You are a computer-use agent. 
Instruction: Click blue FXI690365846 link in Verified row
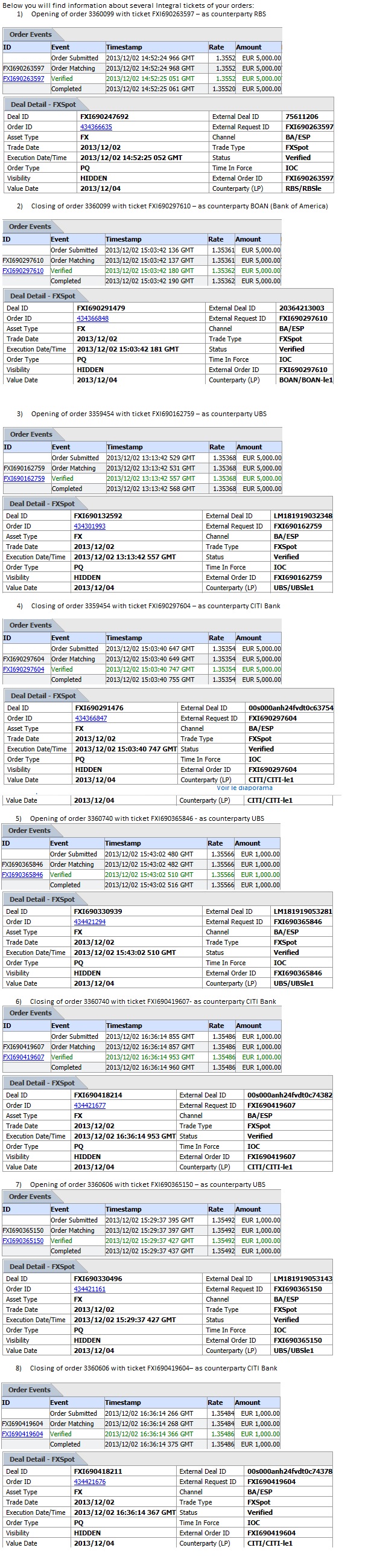[x=22, y=875]
